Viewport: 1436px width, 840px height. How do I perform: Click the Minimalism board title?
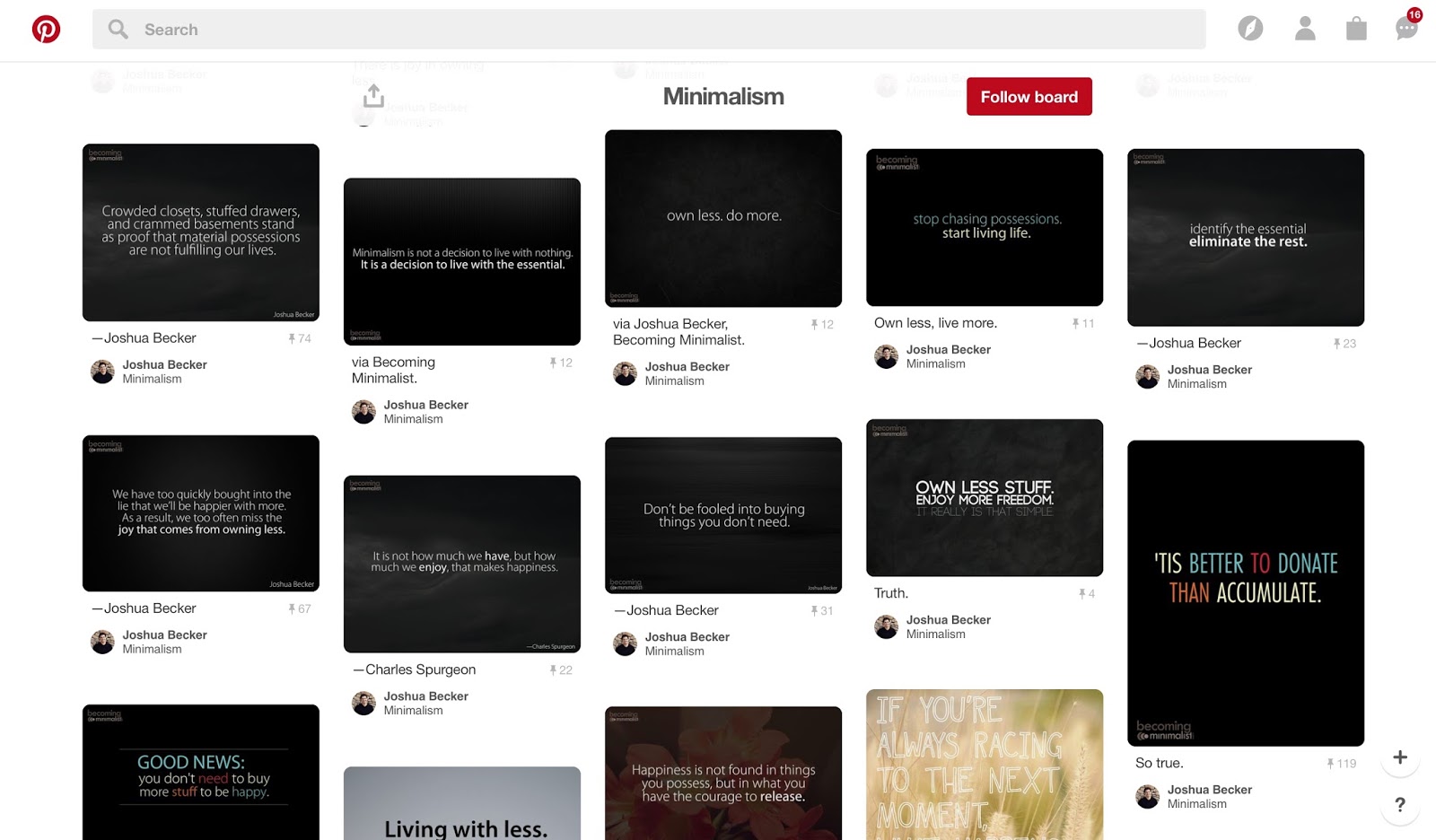pyautogui.click(x=723, y=96)
